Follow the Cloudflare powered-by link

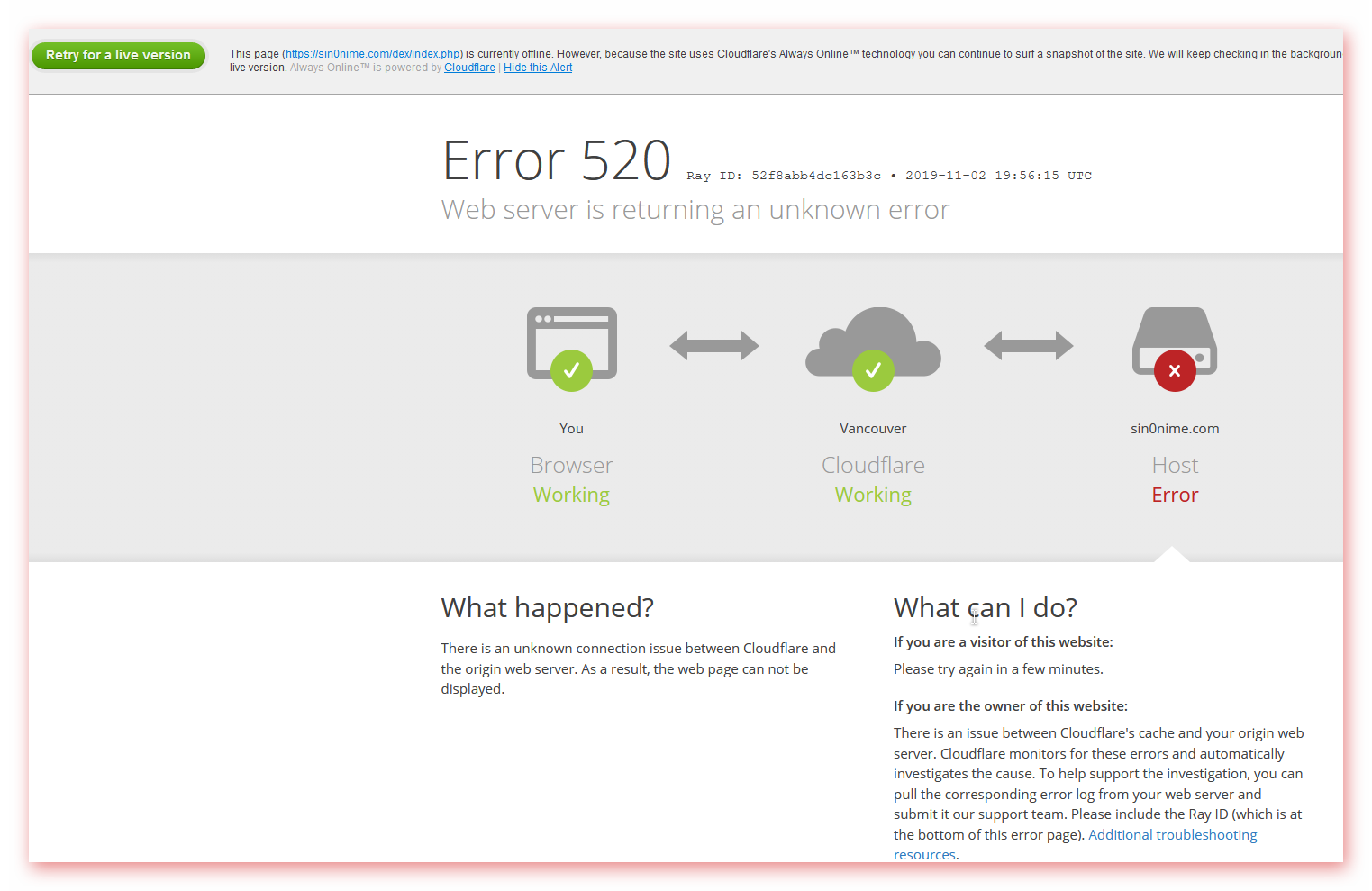pyautogui.click(x=469, y=68)
